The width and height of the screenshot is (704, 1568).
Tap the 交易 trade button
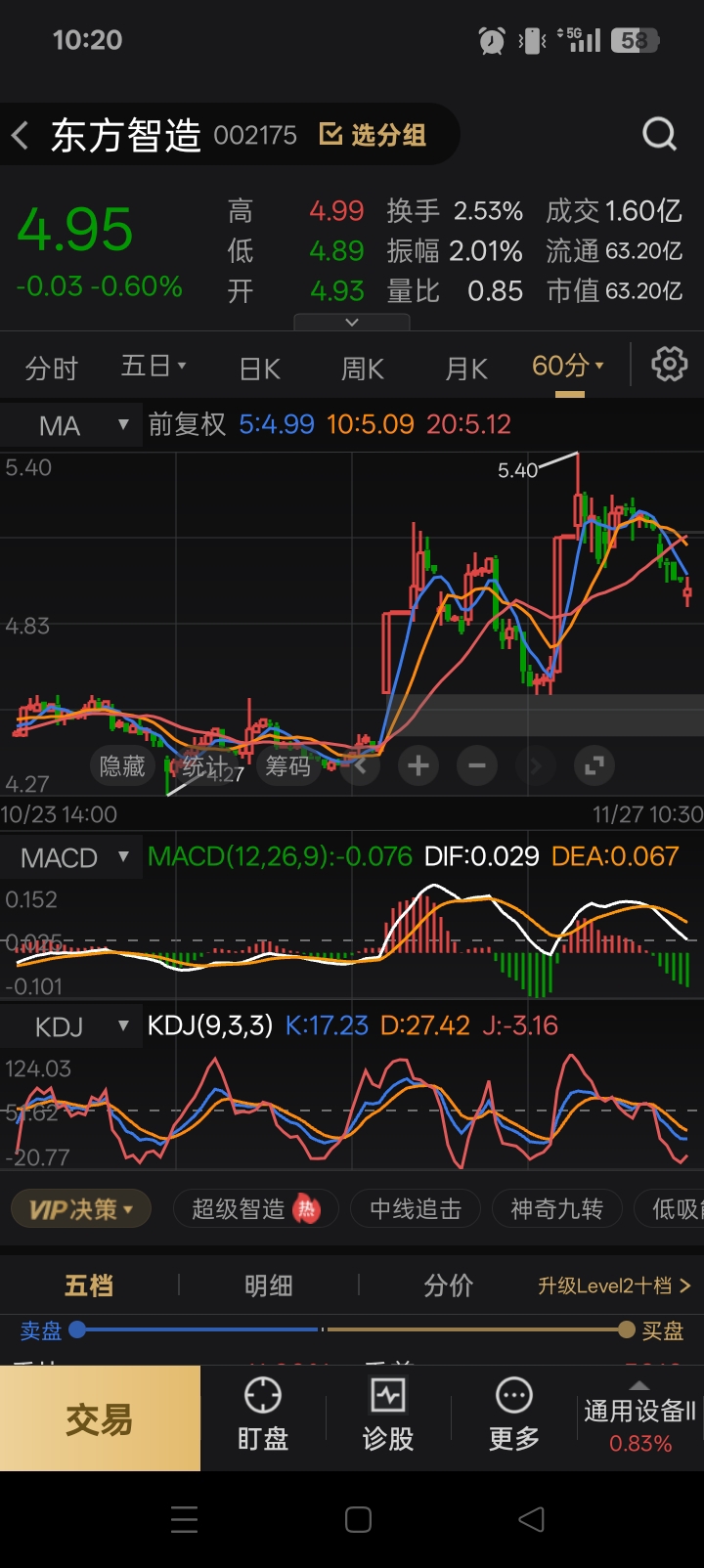100,1418
